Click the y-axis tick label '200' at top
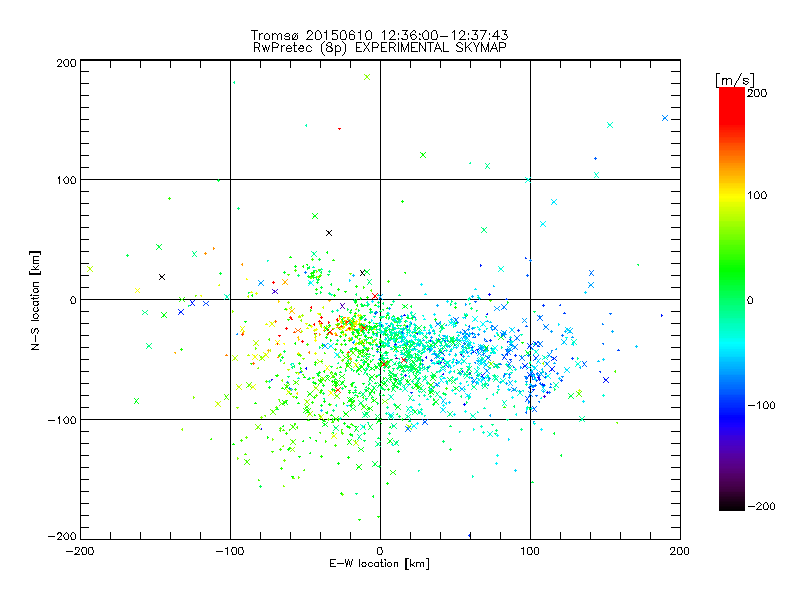This screenshot has width=800, height=600. (66, 63)
